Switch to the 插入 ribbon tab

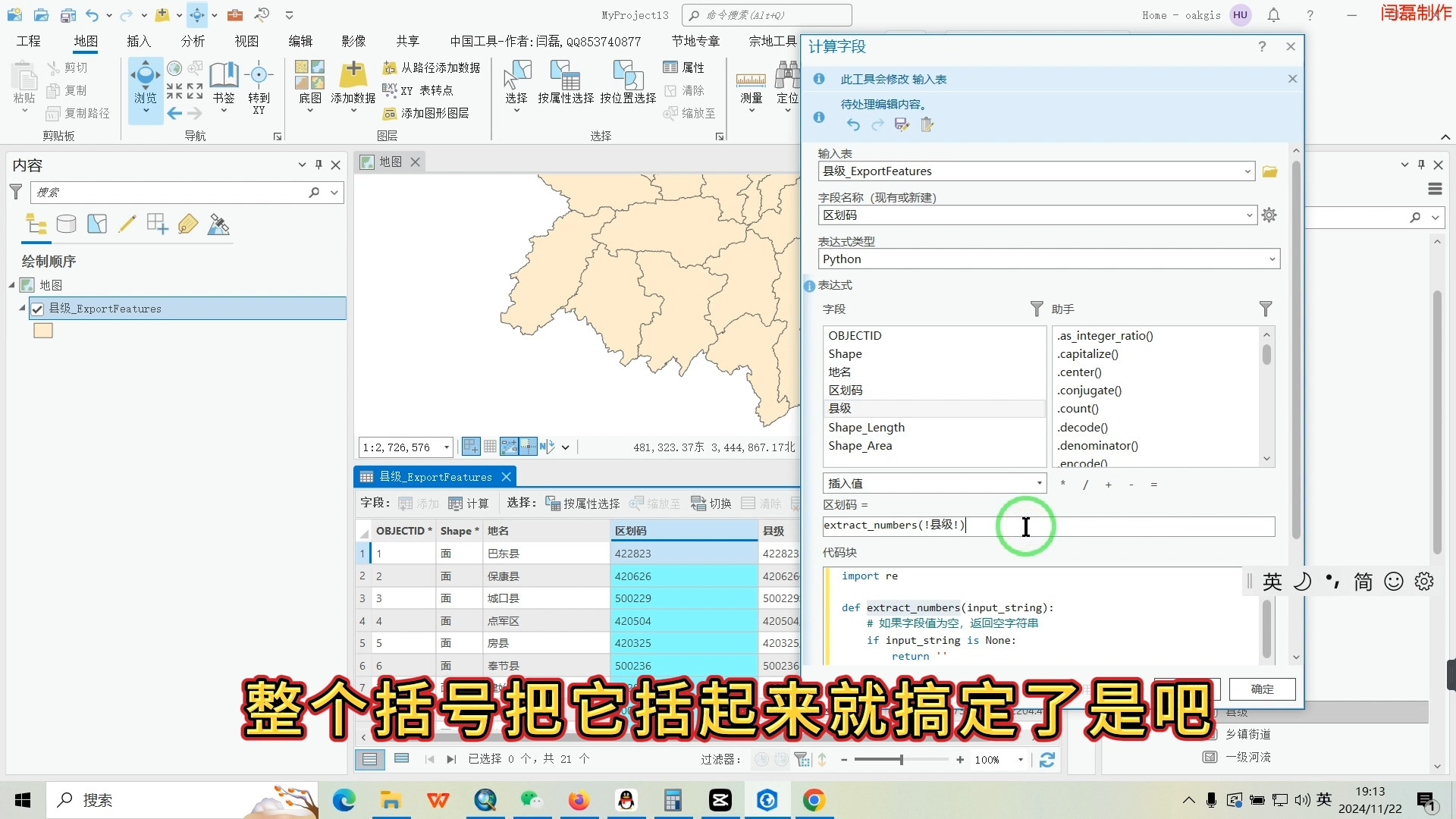(138, 41)
